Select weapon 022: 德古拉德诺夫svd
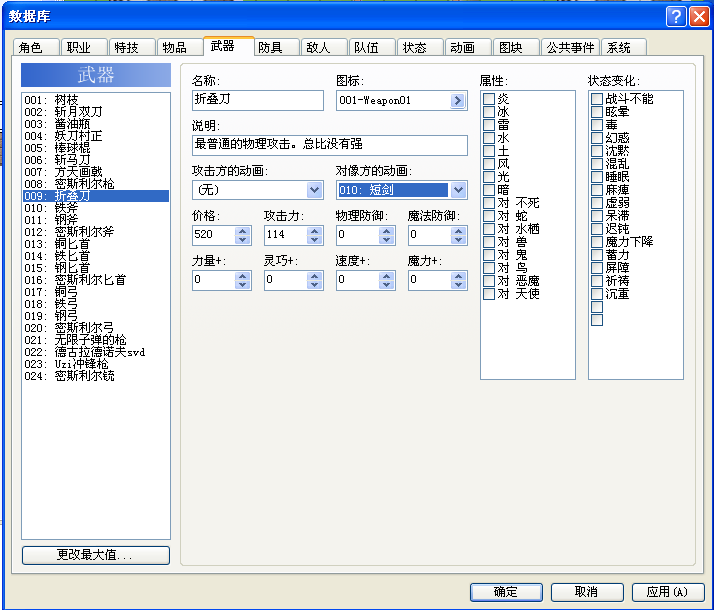 pyautogui.click(x=96, y=352)
